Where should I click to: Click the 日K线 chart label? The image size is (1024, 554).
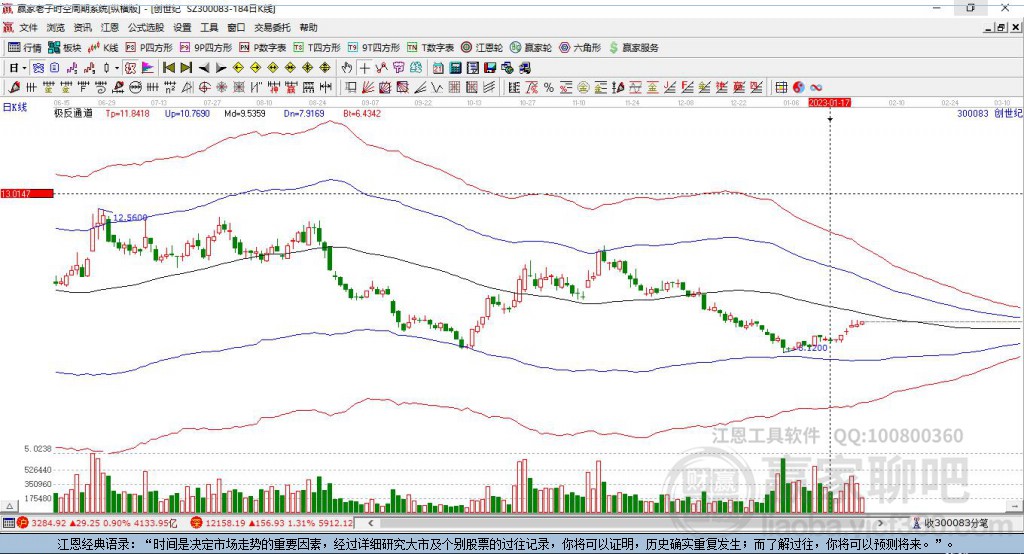point(15,106)
